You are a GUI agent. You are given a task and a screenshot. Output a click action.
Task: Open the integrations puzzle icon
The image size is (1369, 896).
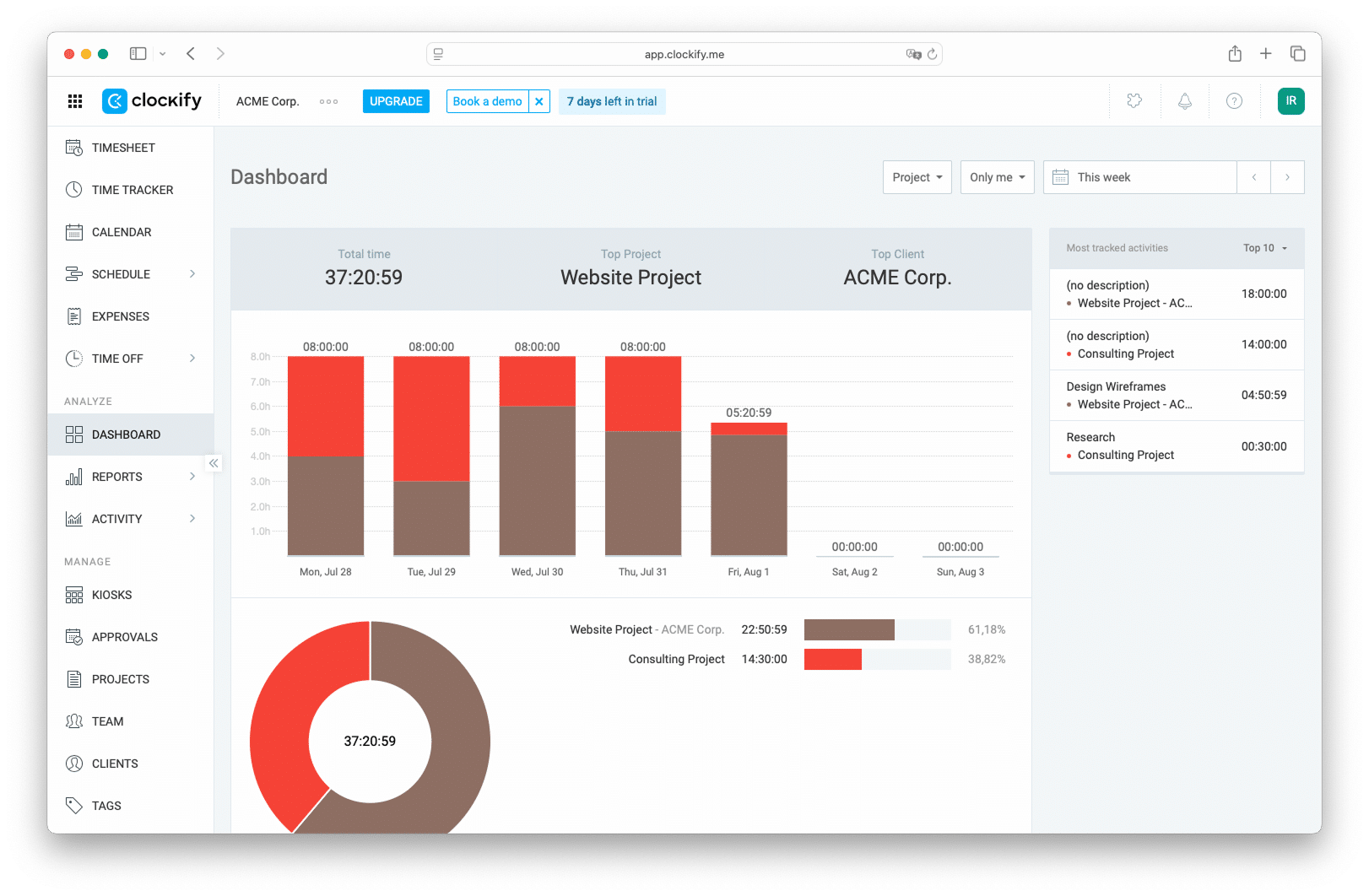tap(1134, 101)
